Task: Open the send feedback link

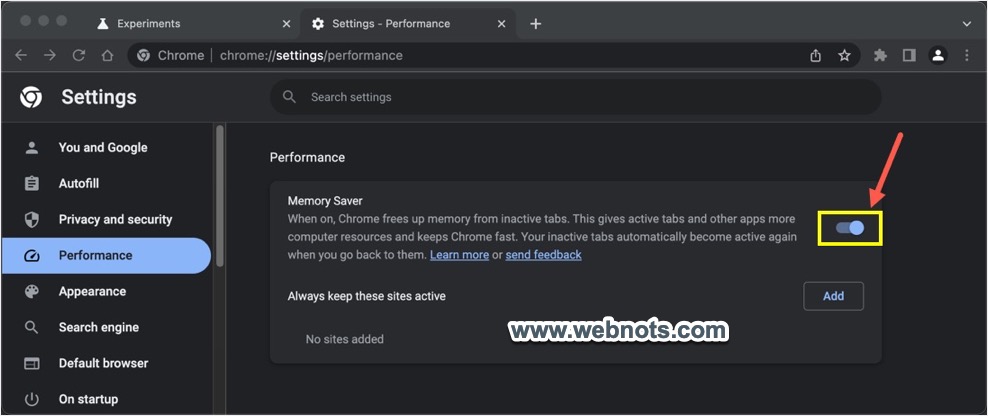Action: (543, 255)
